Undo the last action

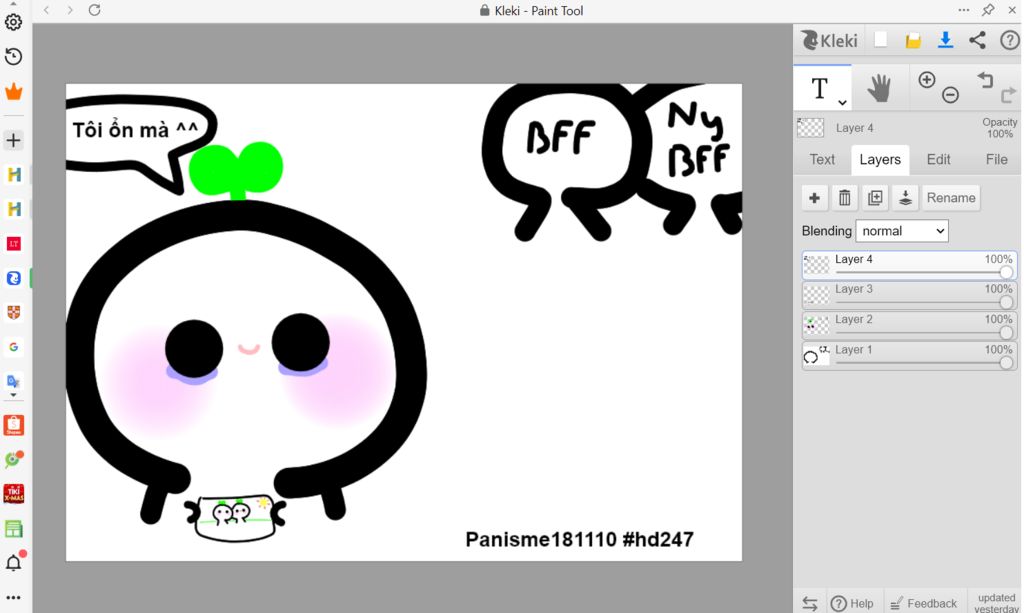pyautogui.click(x=985, y=80)
